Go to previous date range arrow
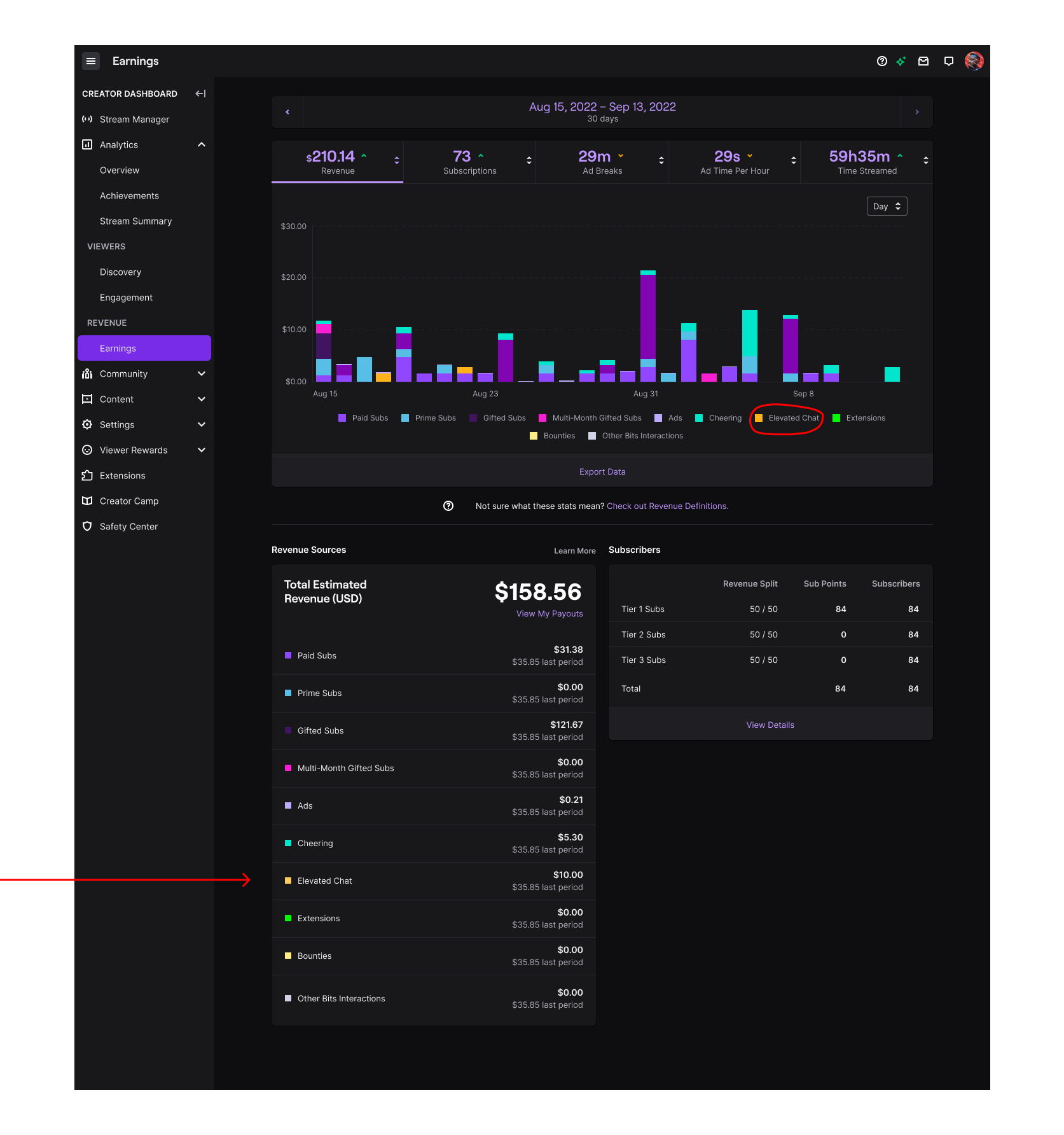1064x1135 pixels. (x=287, y=112)
